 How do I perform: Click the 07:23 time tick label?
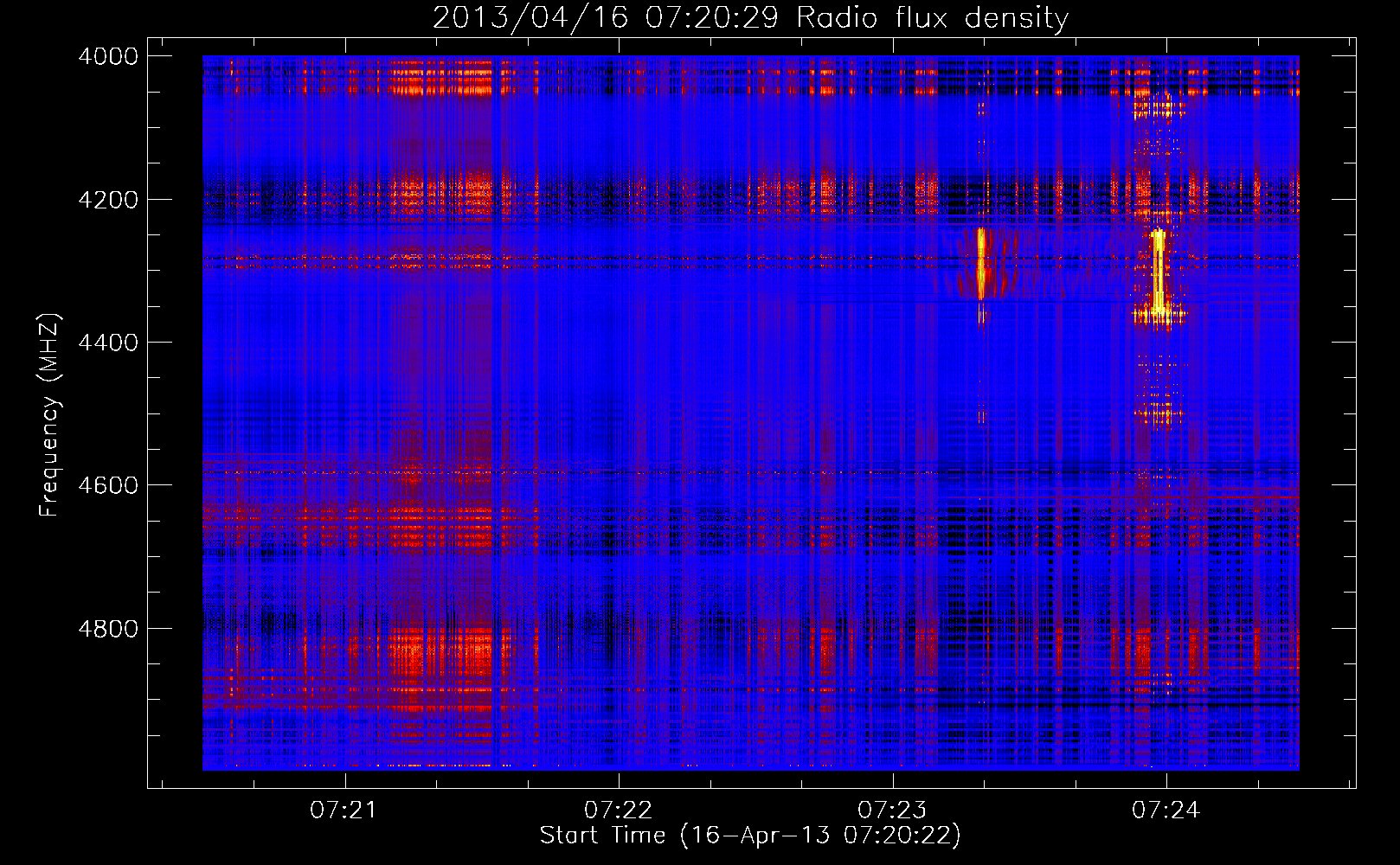coord(892,811)
